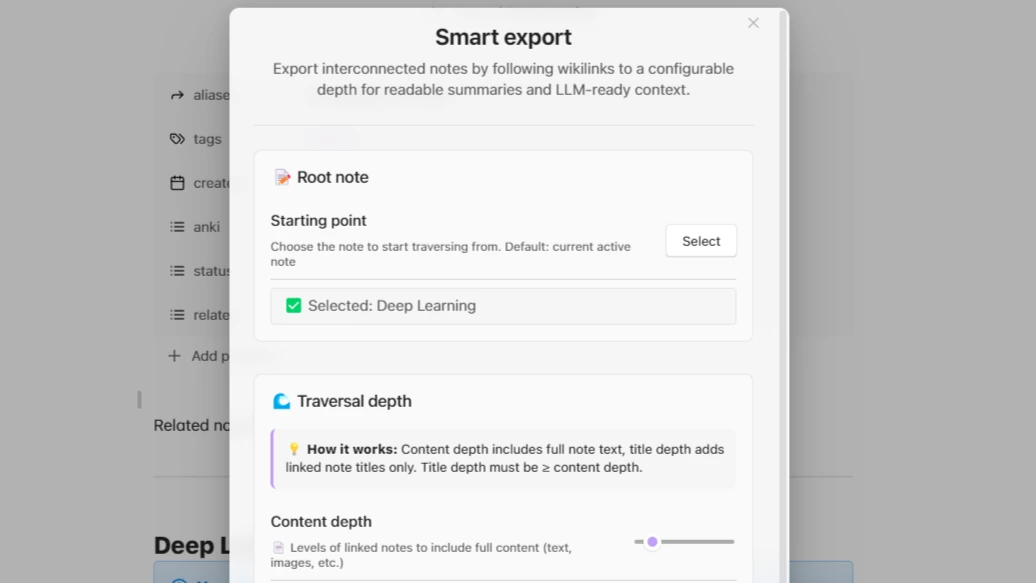Screen dimensions: 1036x583
Task: Click the memo icon beside Root note
Action: pos(281,176)
